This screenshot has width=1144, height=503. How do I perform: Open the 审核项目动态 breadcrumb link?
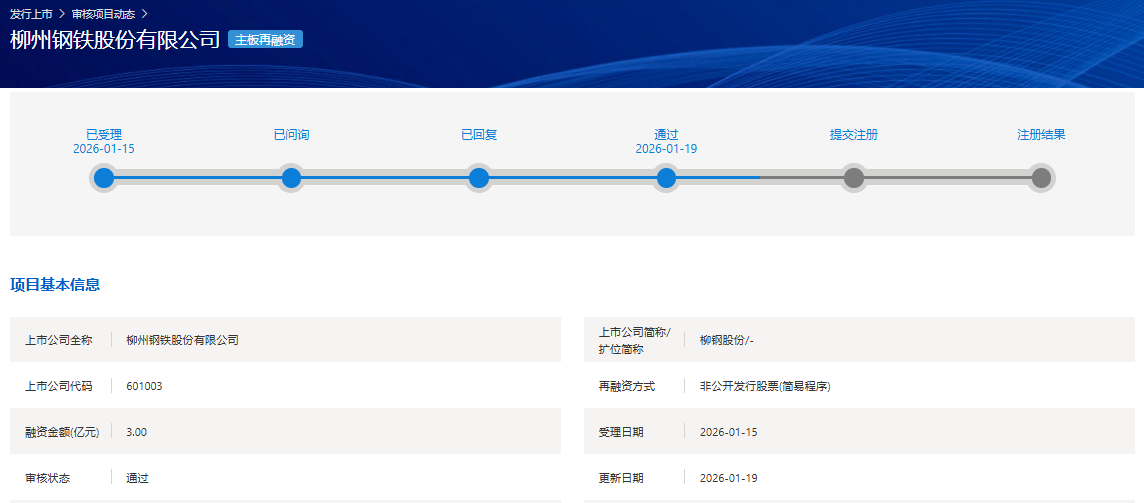coord(103,14)
